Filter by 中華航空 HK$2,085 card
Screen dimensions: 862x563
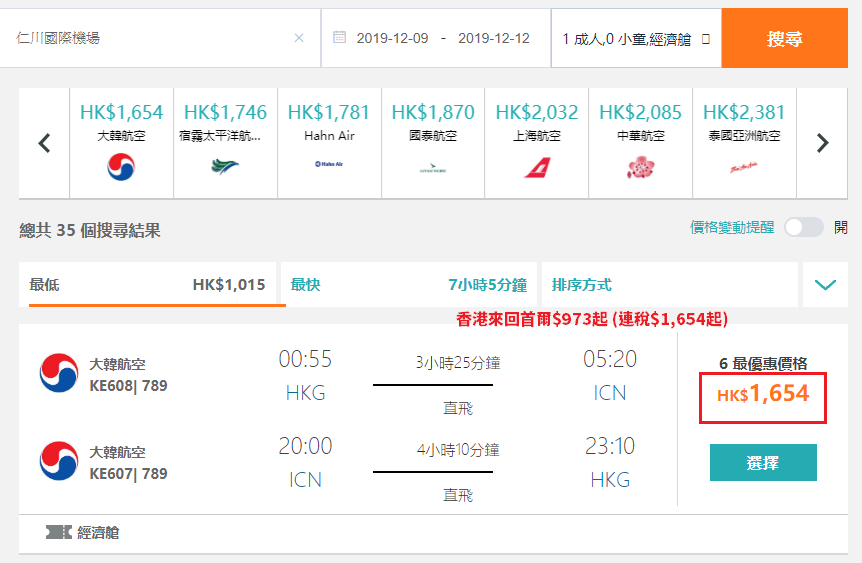pyautogui.click(x=640, y=143)
